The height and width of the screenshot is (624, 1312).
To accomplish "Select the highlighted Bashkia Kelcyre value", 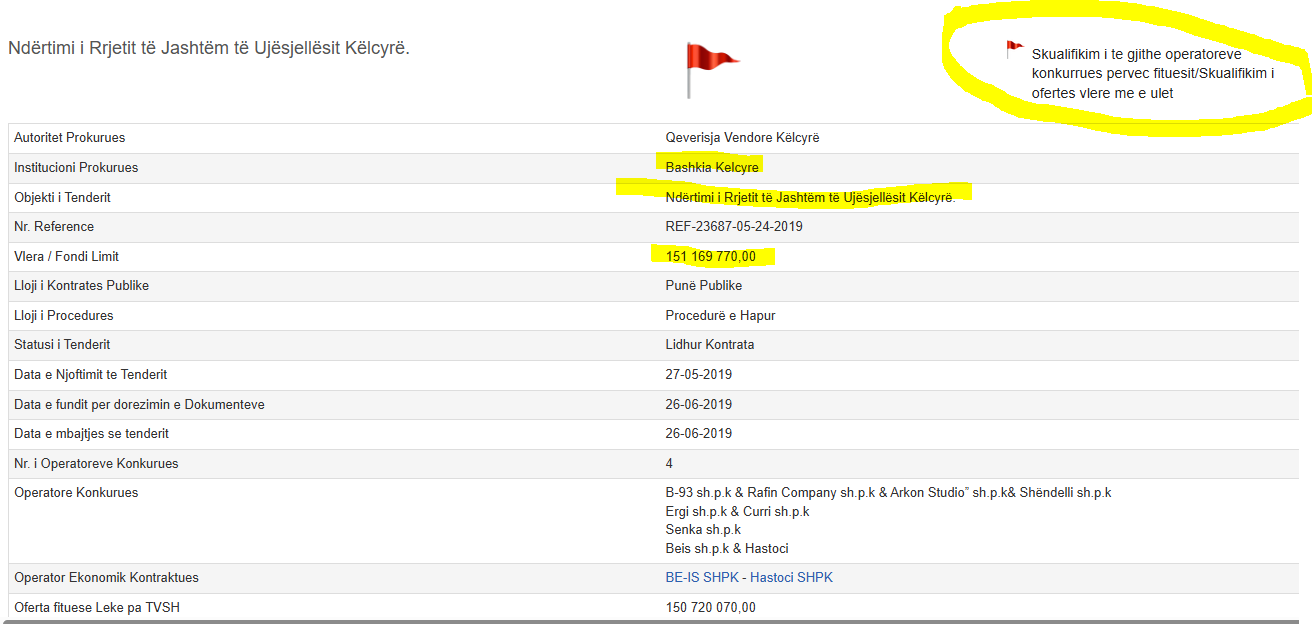I will point(712,168).
